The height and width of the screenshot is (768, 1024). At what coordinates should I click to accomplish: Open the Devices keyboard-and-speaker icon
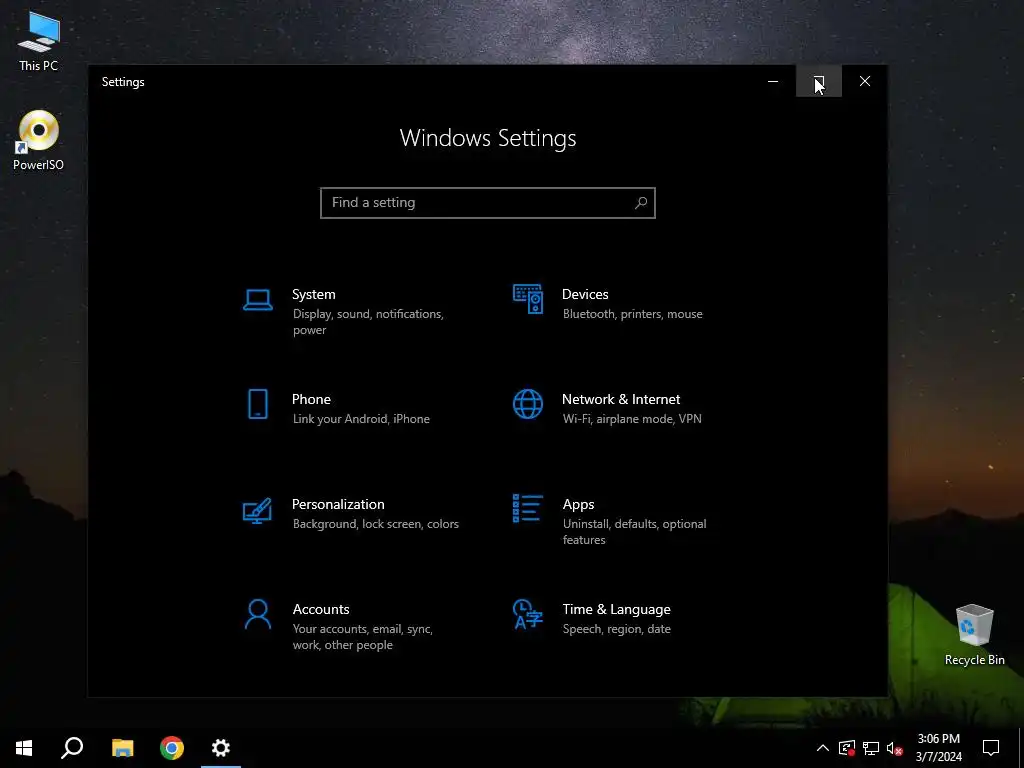tap(528, 299)
